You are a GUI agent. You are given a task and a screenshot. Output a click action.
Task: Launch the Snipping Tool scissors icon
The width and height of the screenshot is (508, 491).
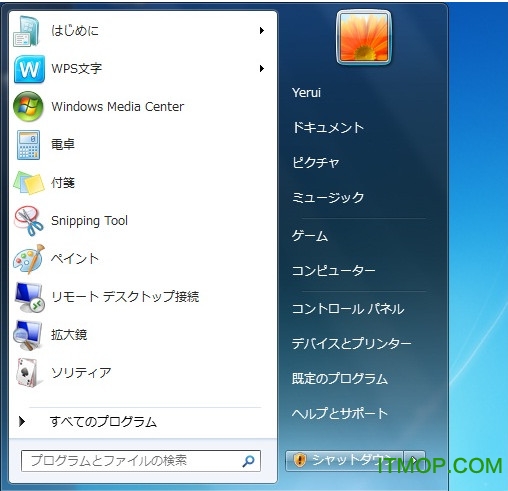[28, 221]
